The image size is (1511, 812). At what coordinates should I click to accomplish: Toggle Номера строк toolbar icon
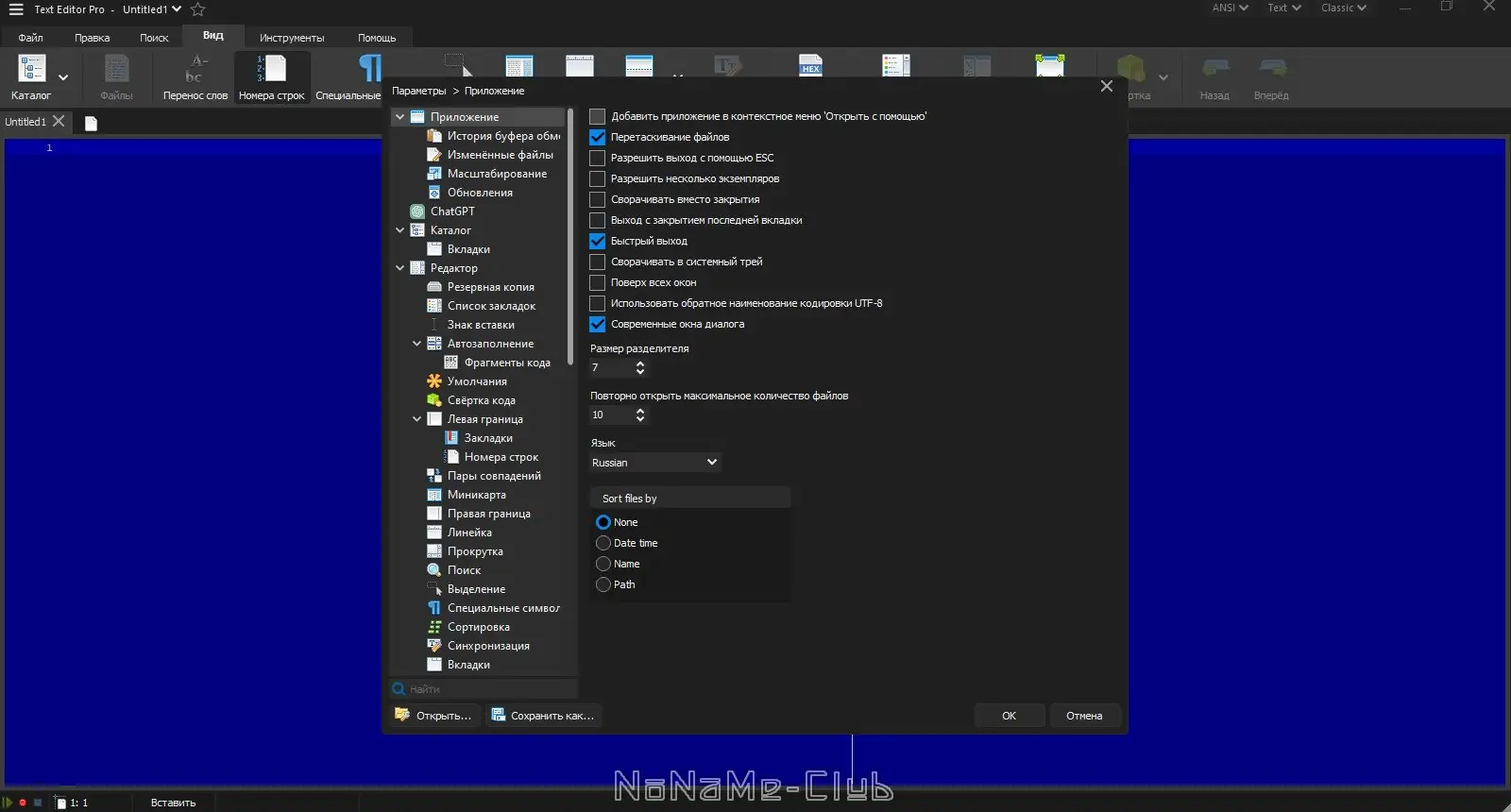(271, 77)
